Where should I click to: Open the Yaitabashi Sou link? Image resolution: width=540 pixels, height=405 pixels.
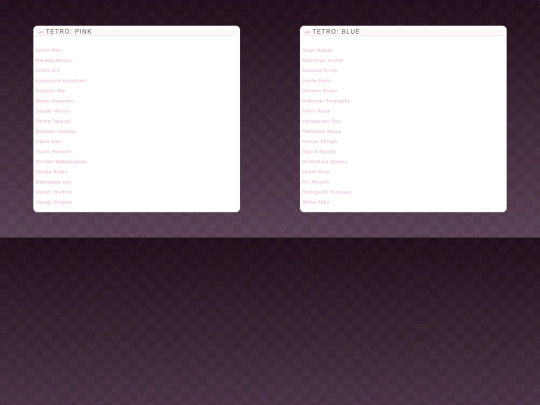click(321, 121)
